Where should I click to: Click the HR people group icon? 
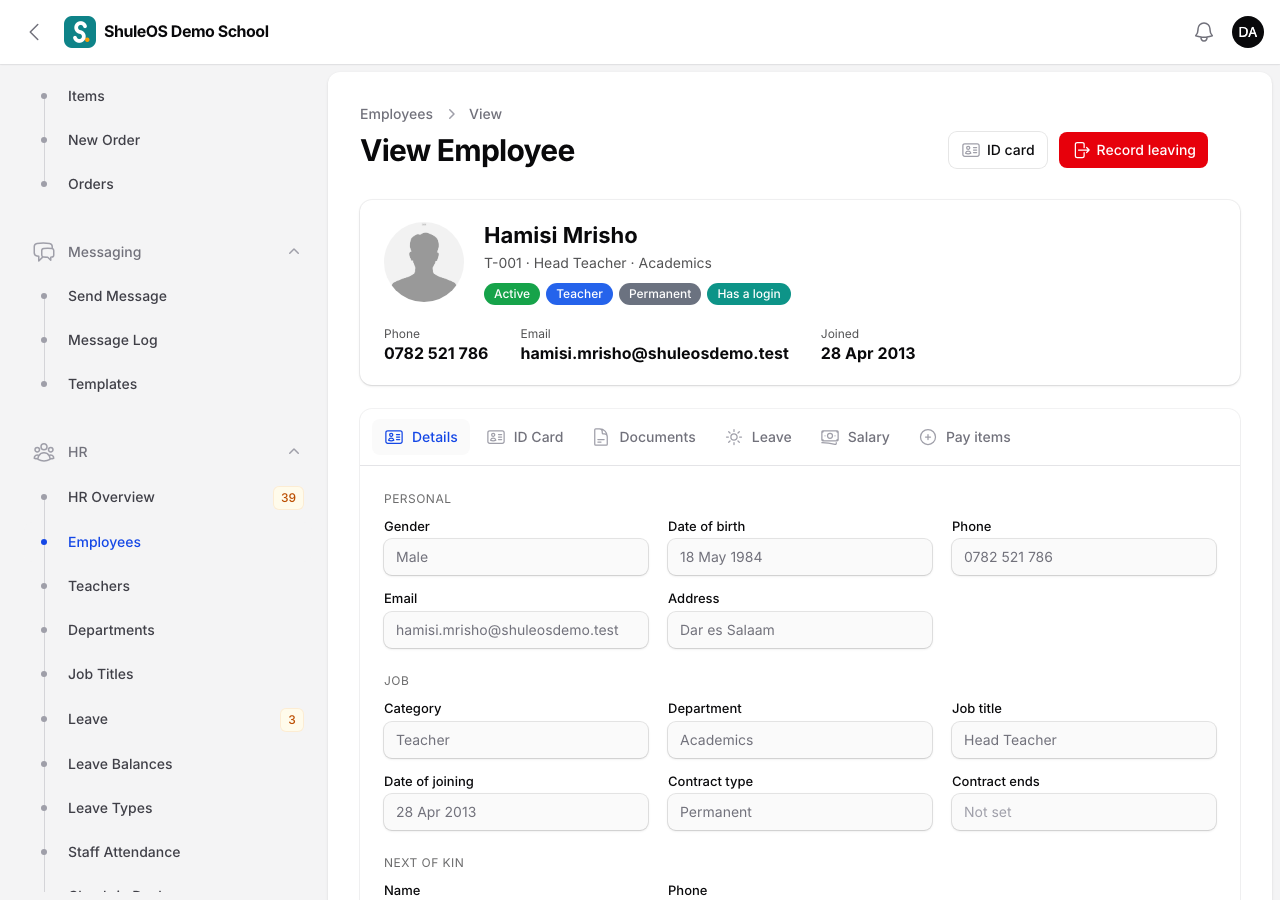coord(44,452)
